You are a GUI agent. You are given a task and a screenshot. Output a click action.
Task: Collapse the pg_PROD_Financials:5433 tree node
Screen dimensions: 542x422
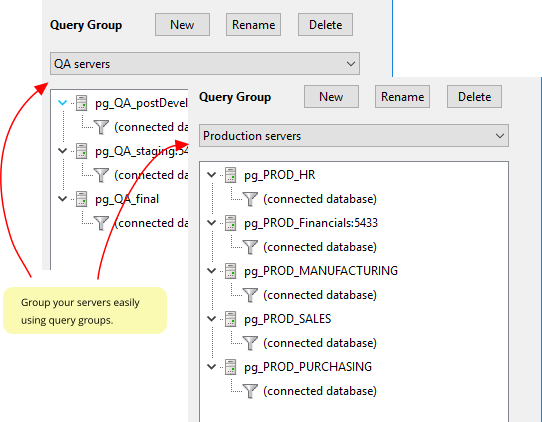[211, 223]
